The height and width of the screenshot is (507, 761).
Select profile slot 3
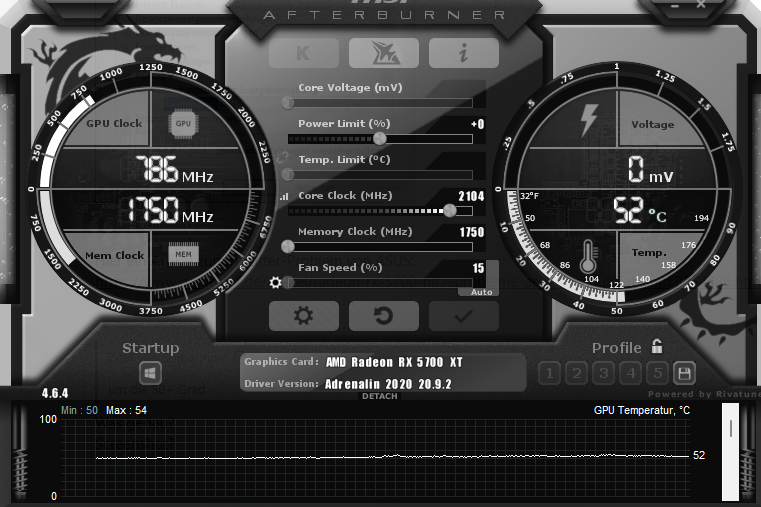pos(604,373)
